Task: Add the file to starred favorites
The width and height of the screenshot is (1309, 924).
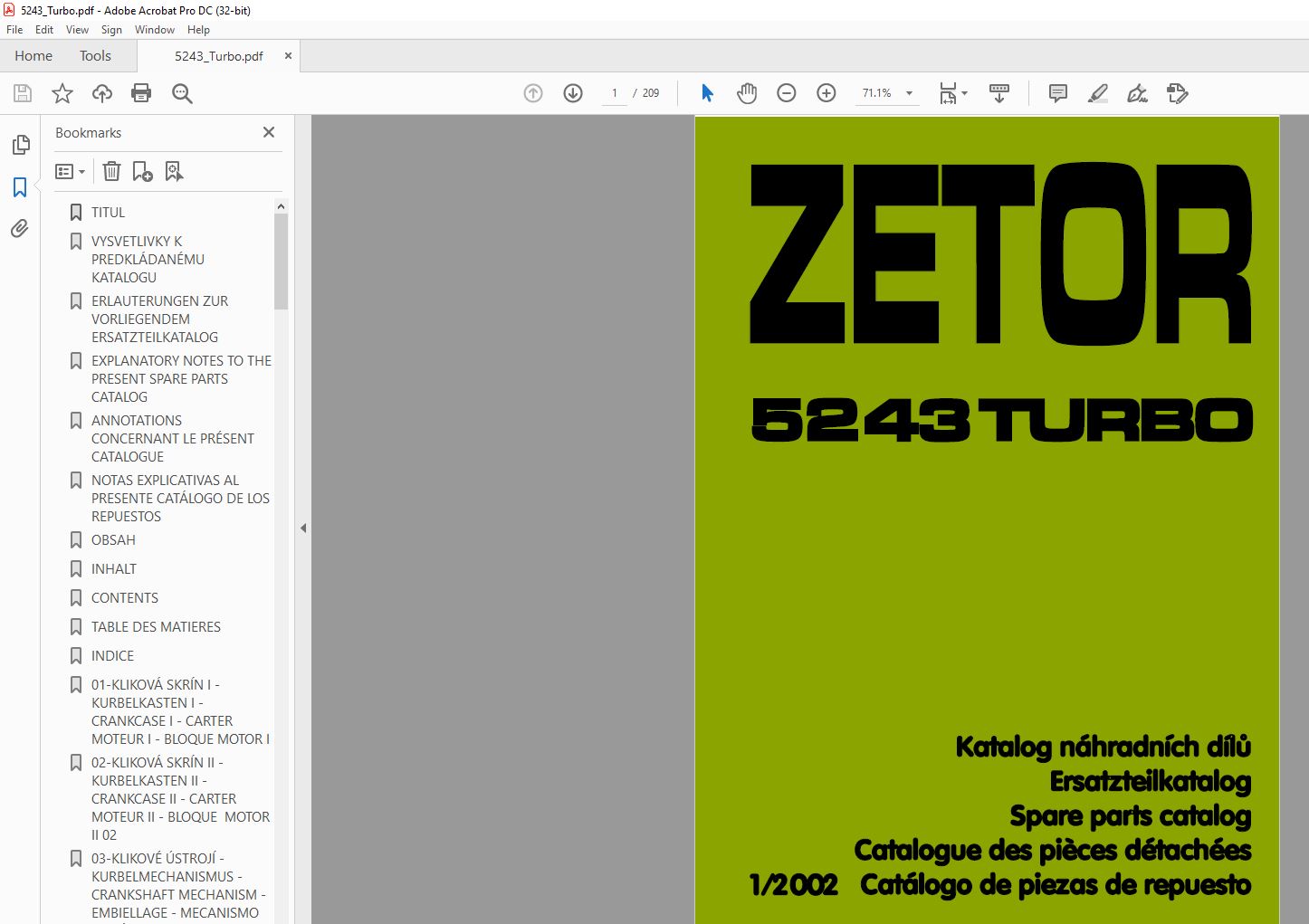Action: point(62,93)
